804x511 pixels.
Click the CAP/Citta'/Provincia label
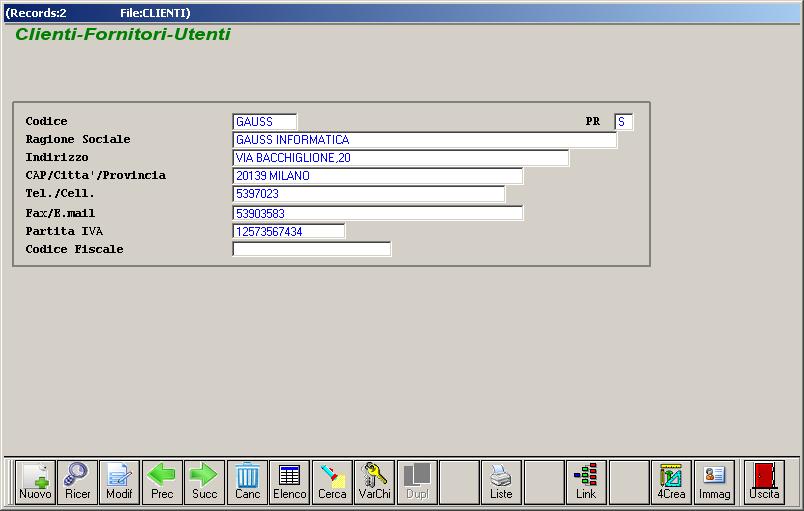96,175
